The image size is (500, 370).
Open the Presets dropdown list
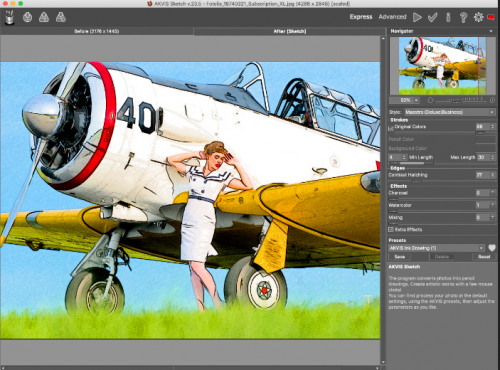[x=436, y=248]
